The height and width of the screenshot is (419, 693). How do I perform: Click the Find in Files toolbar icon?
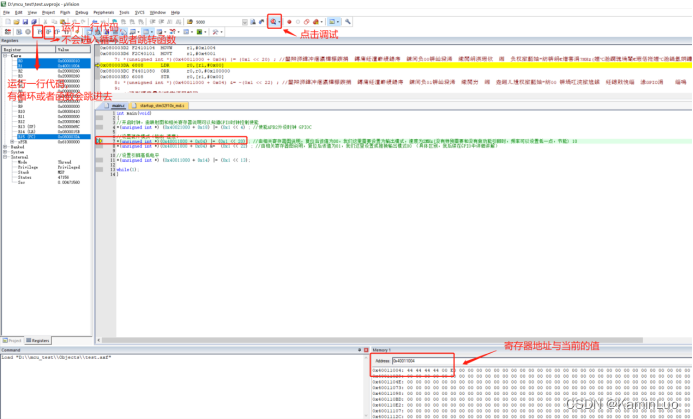[190, 22]
